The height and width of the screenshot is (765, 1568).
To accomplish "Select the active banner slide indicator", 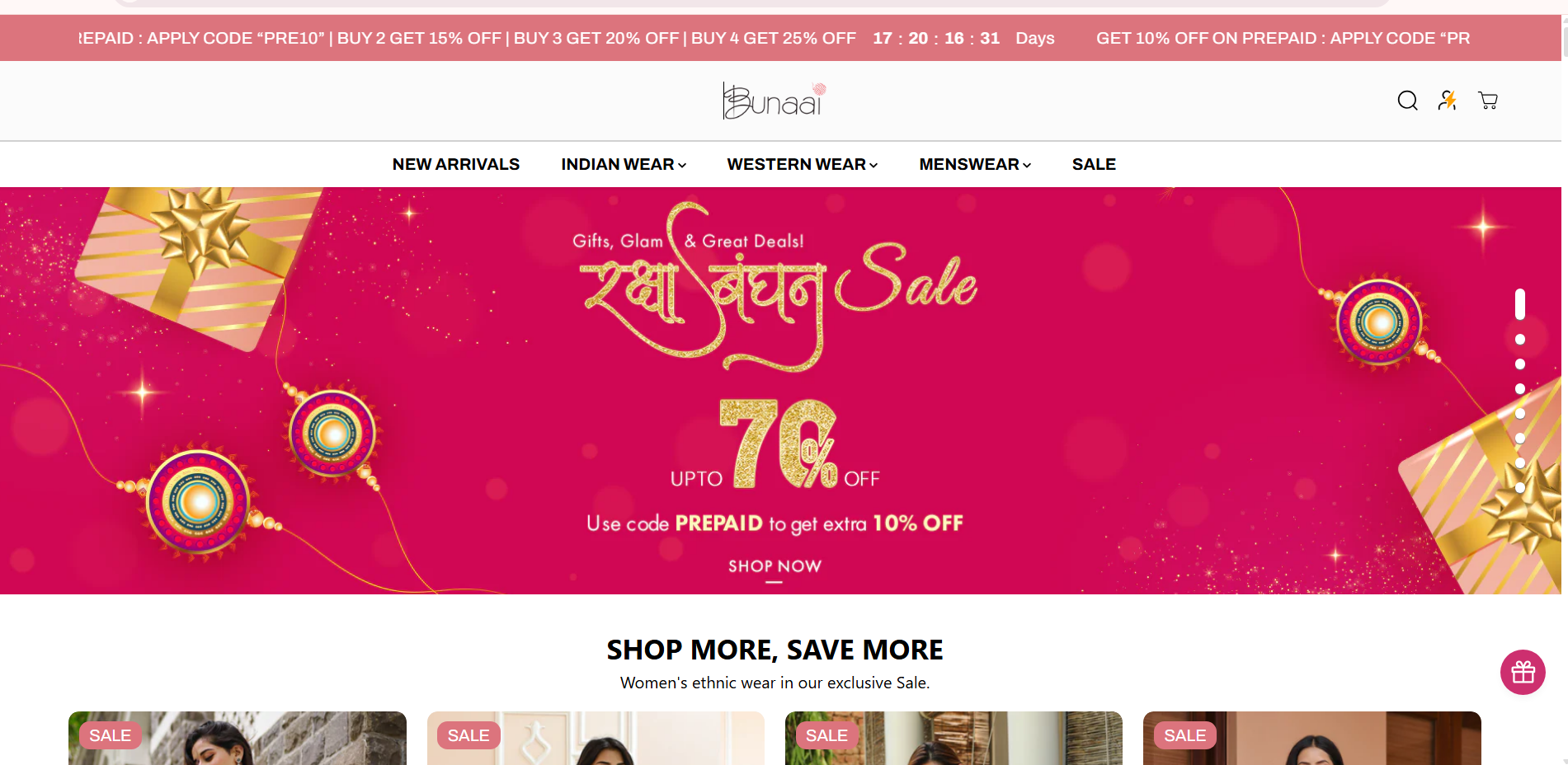I will click(1520, 304).
